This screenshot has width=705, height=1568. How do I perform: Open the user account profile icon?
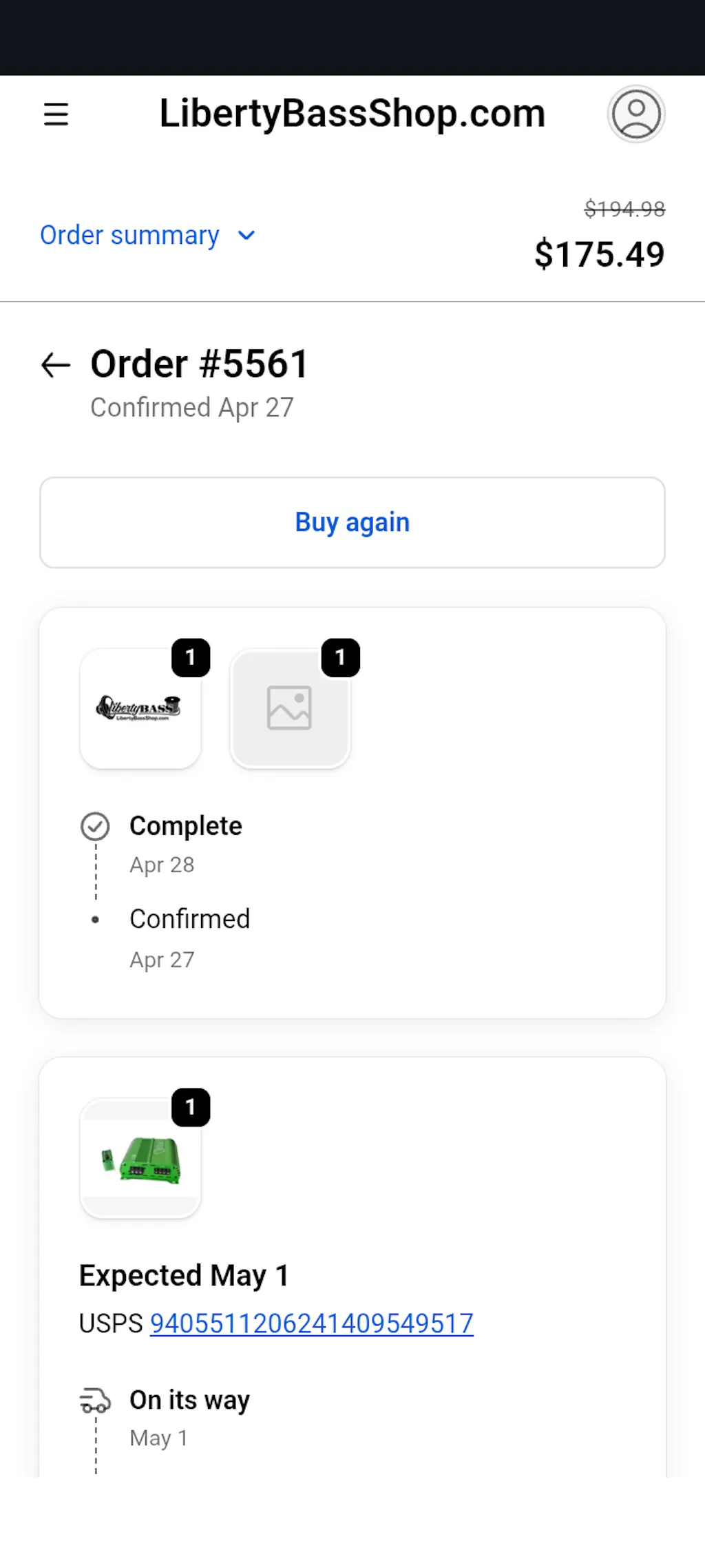point(636,114)
